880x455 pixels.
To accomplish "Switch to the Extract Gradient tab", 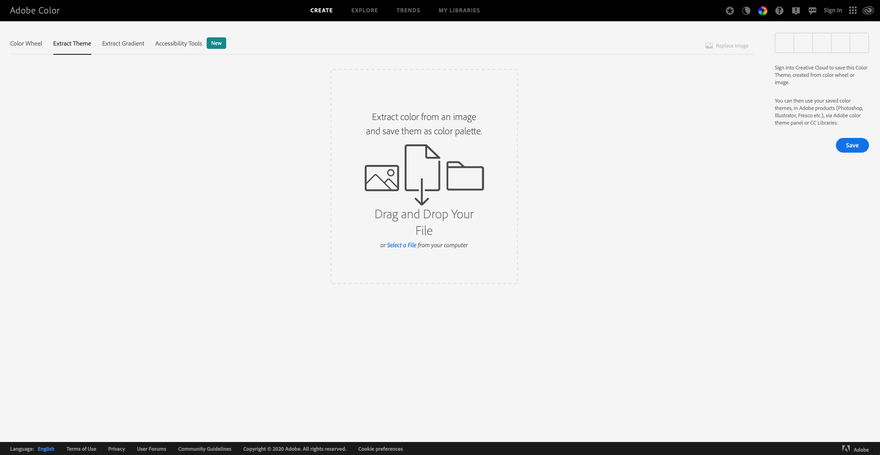I will click(x=123, y=43).
